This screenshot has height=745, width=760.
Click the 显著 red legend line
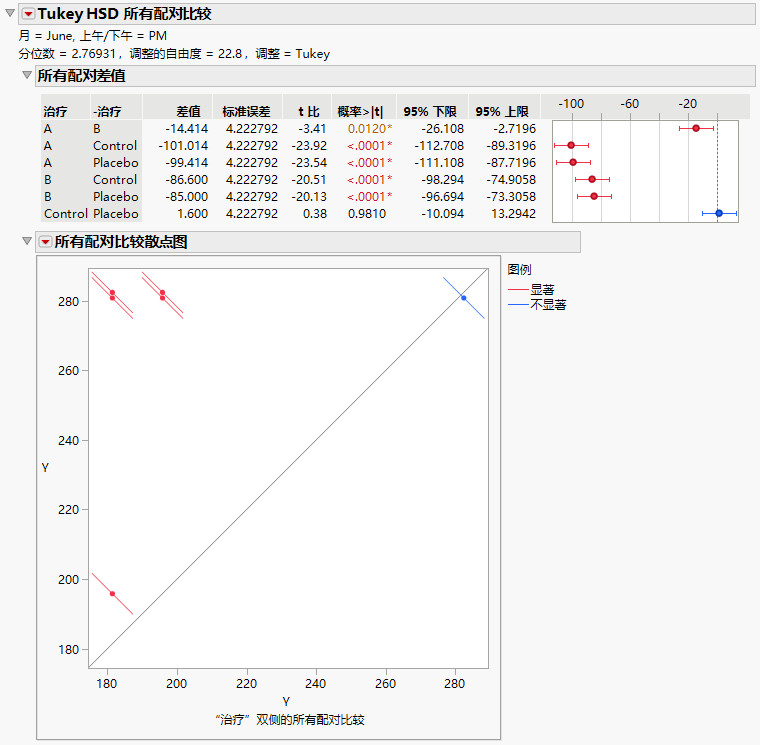(x=518, y=290)
